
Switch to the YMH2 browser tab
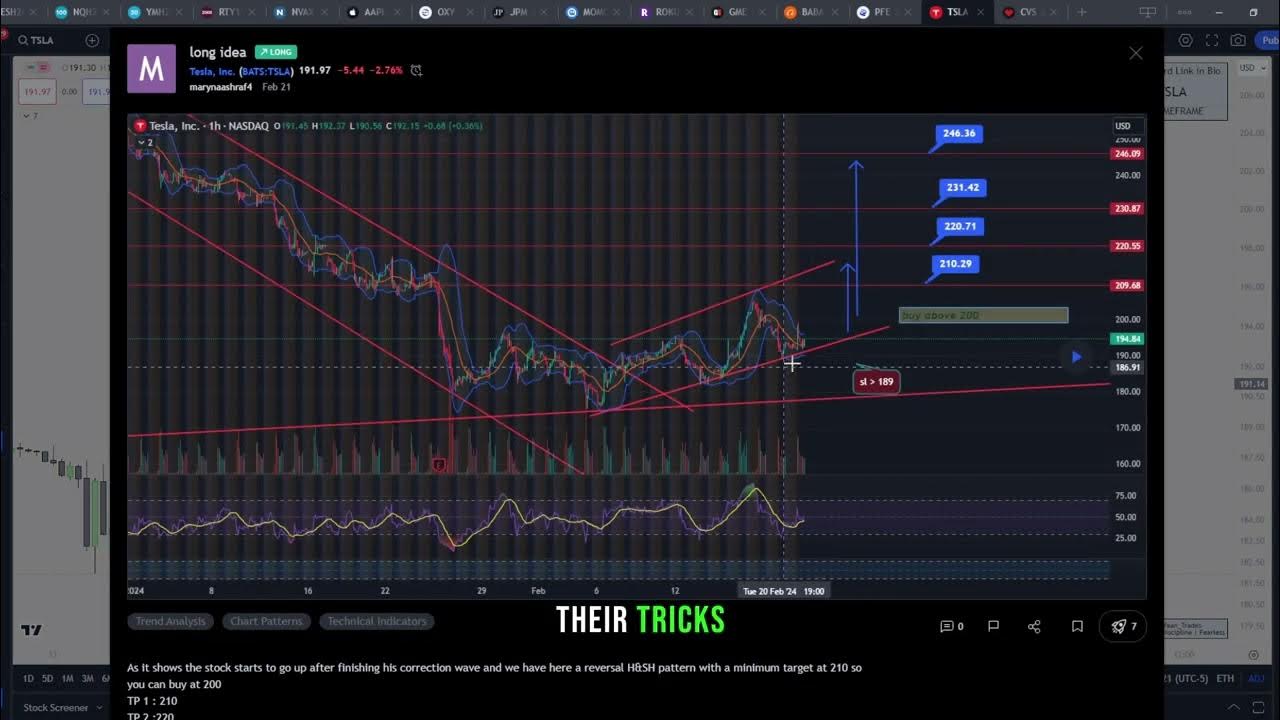[x=157, y=12]
